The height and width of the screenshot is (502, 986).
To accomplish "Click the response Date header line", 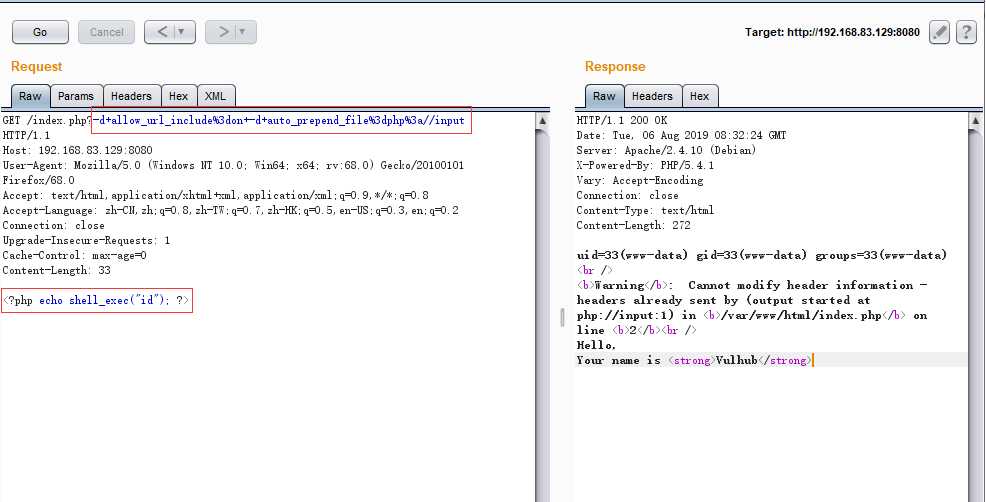I will (x=681, y=135).
